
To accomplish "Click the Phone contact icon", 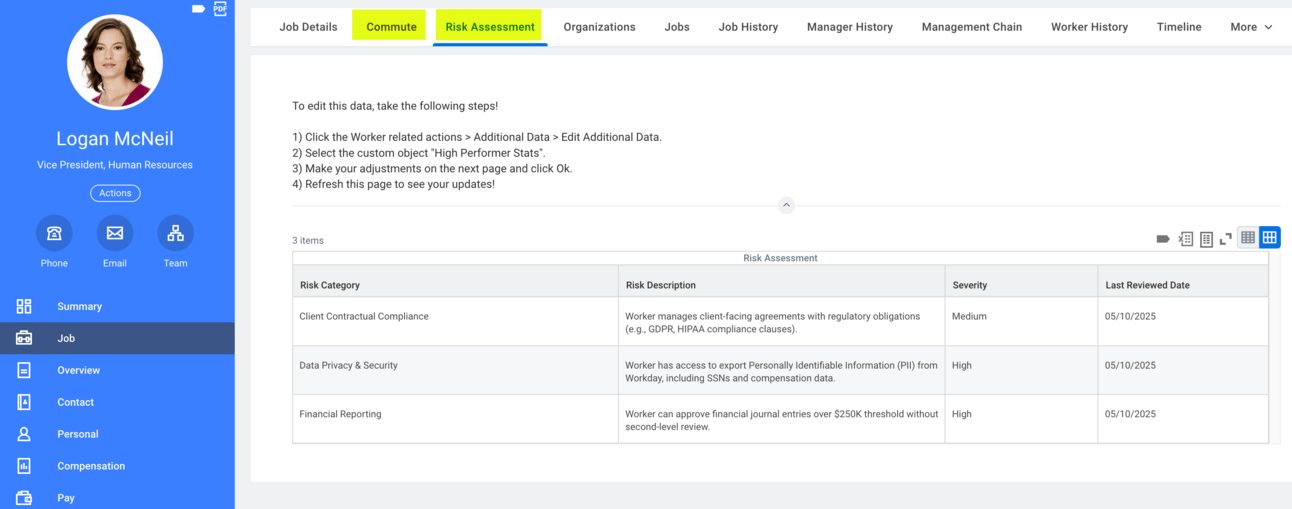I will pyautogui.click(x=54, y=233).
